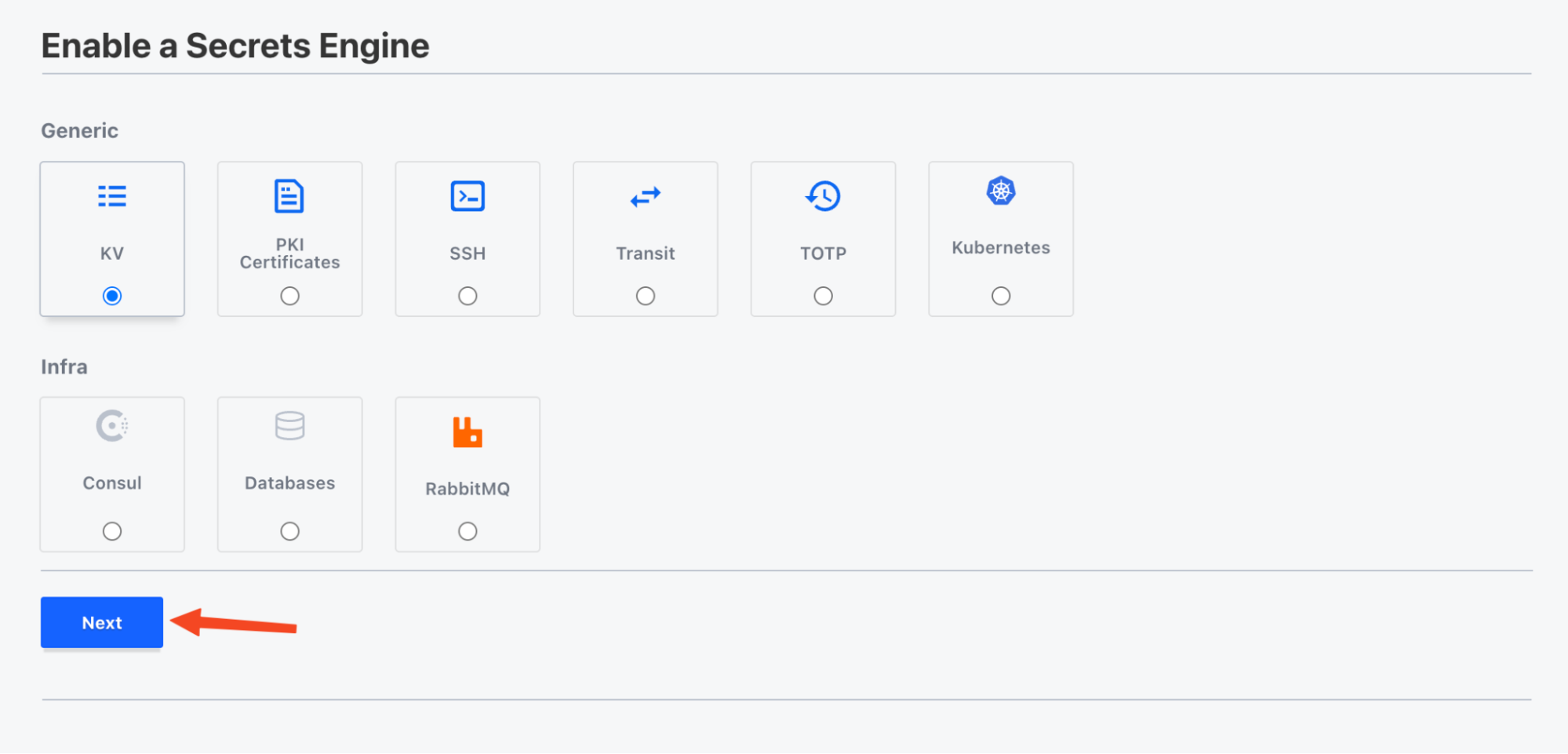
Task: Choose the Consul radio button
Action: pos(112,531)
